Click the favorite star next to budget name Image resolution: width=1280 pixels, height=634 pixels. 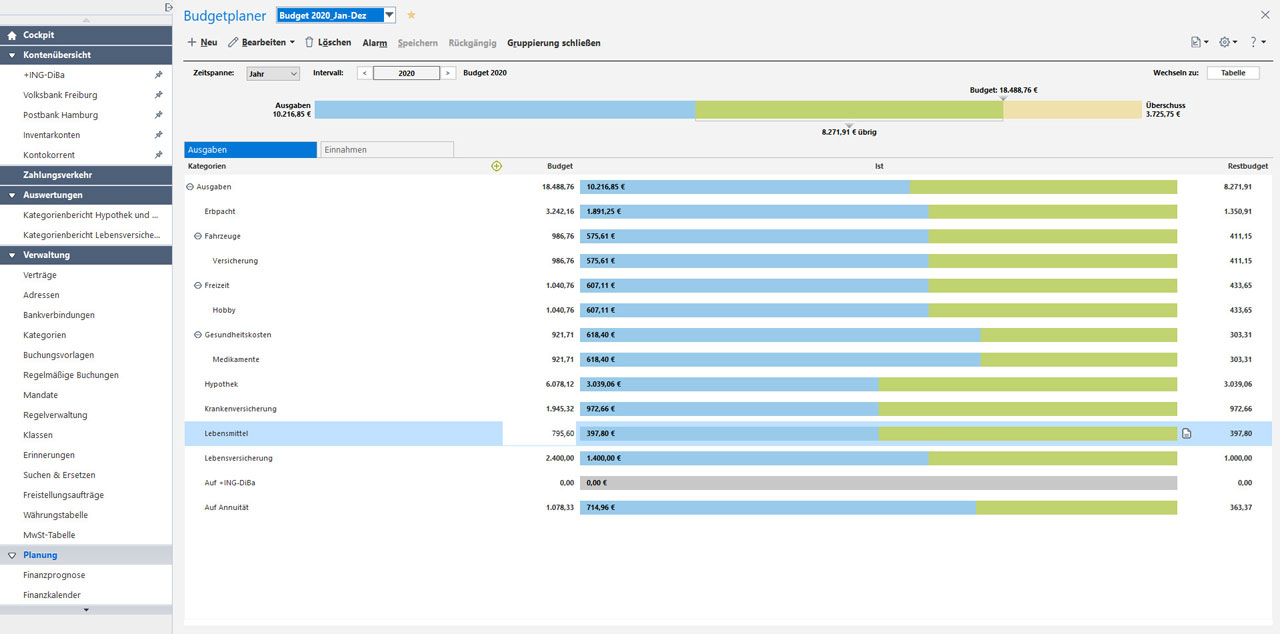[x=411, y=15]
